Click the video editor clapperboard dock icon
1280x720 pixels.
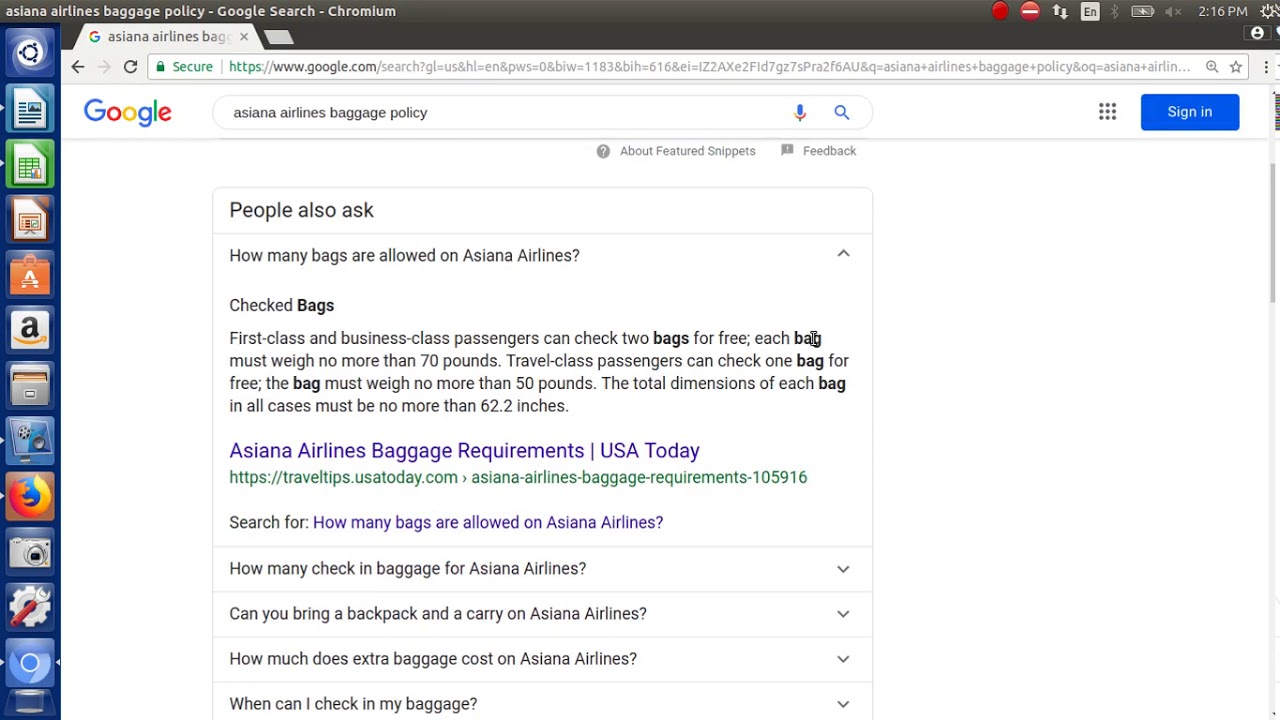pyautogui.click(x=30, y=440)
